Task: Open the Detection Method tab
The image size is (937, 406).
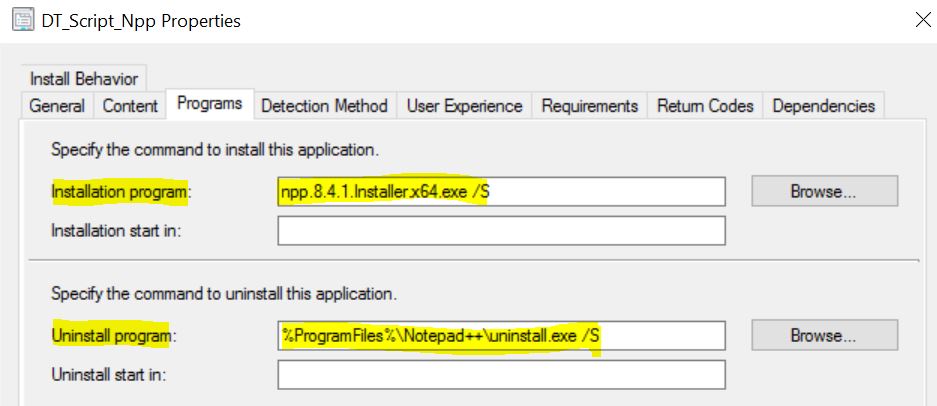Action: tap(324, 106)
